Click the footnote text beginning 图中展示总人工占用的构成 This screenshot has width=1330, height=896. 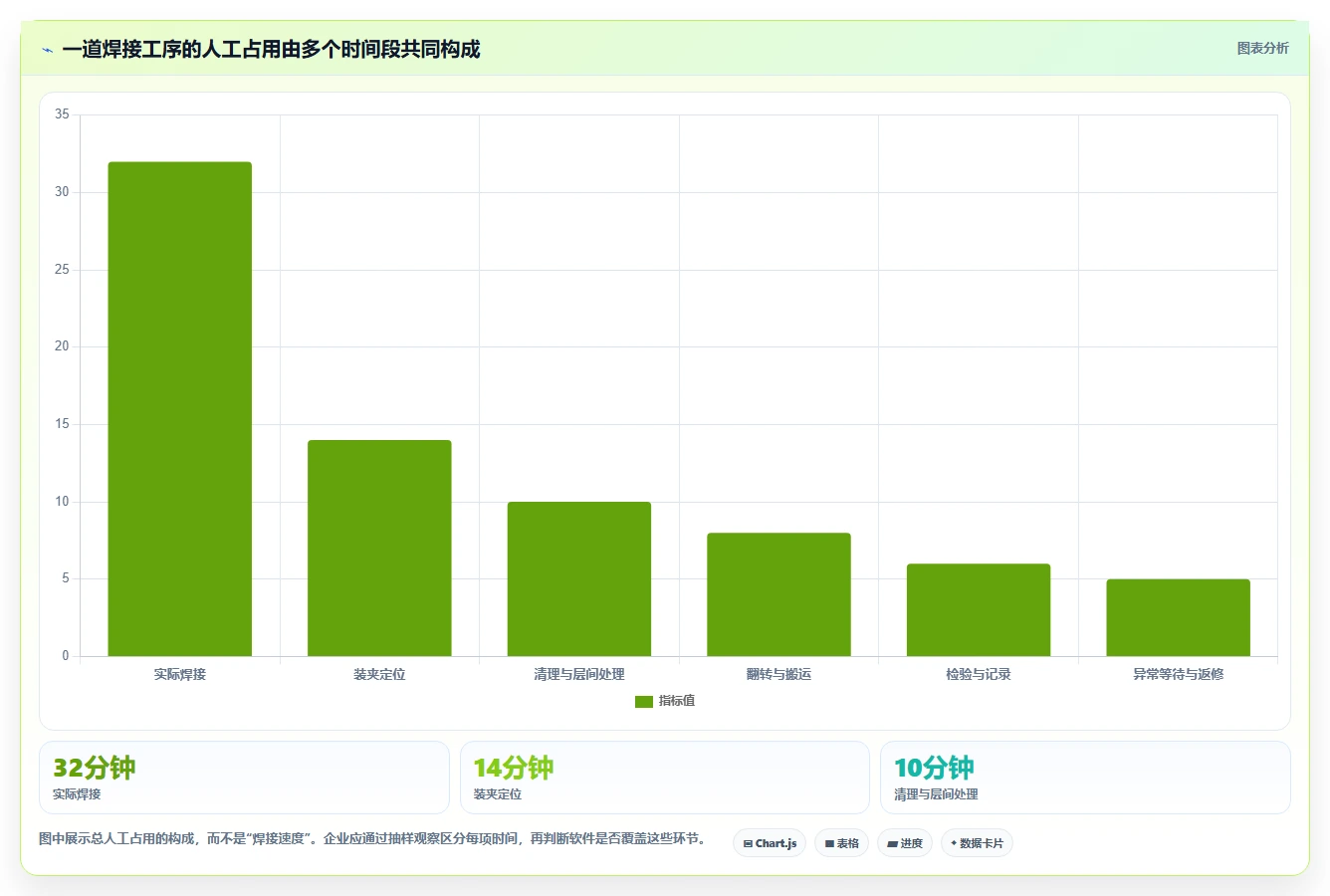[371, 838]
